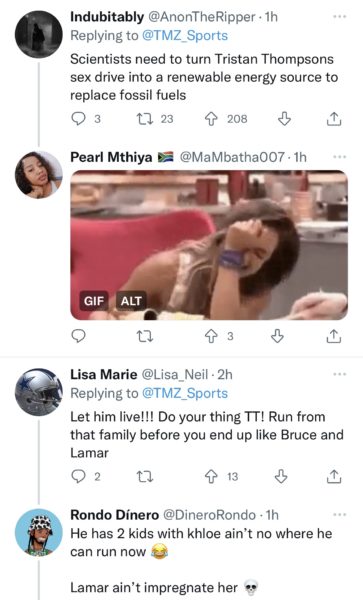This screenshot has width=363, height=600.
Task: Upvote Pearl Mthiya's GIF tweet
Action: coord(211,336)
